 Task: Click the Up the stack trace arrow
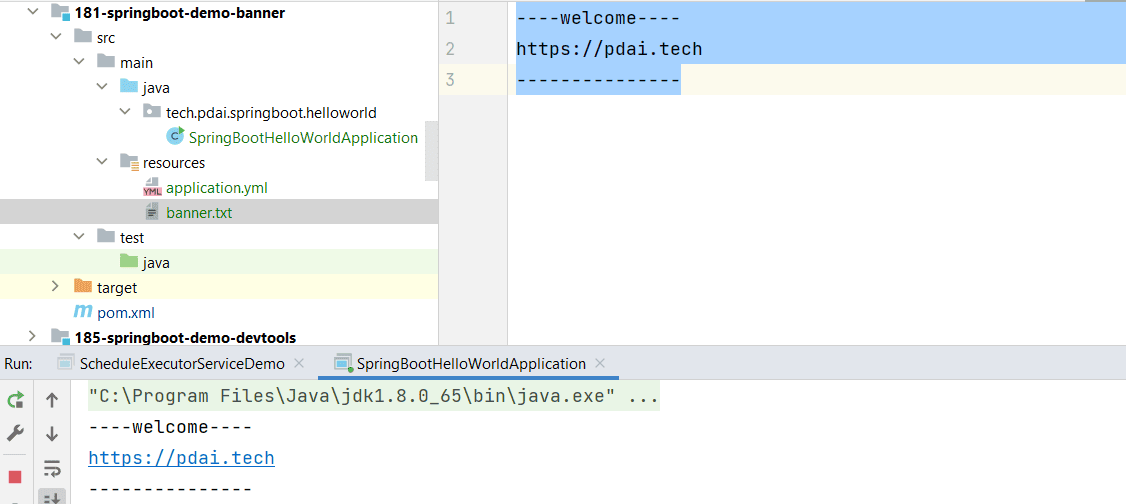pyautogui.click(x=52, y=401)
